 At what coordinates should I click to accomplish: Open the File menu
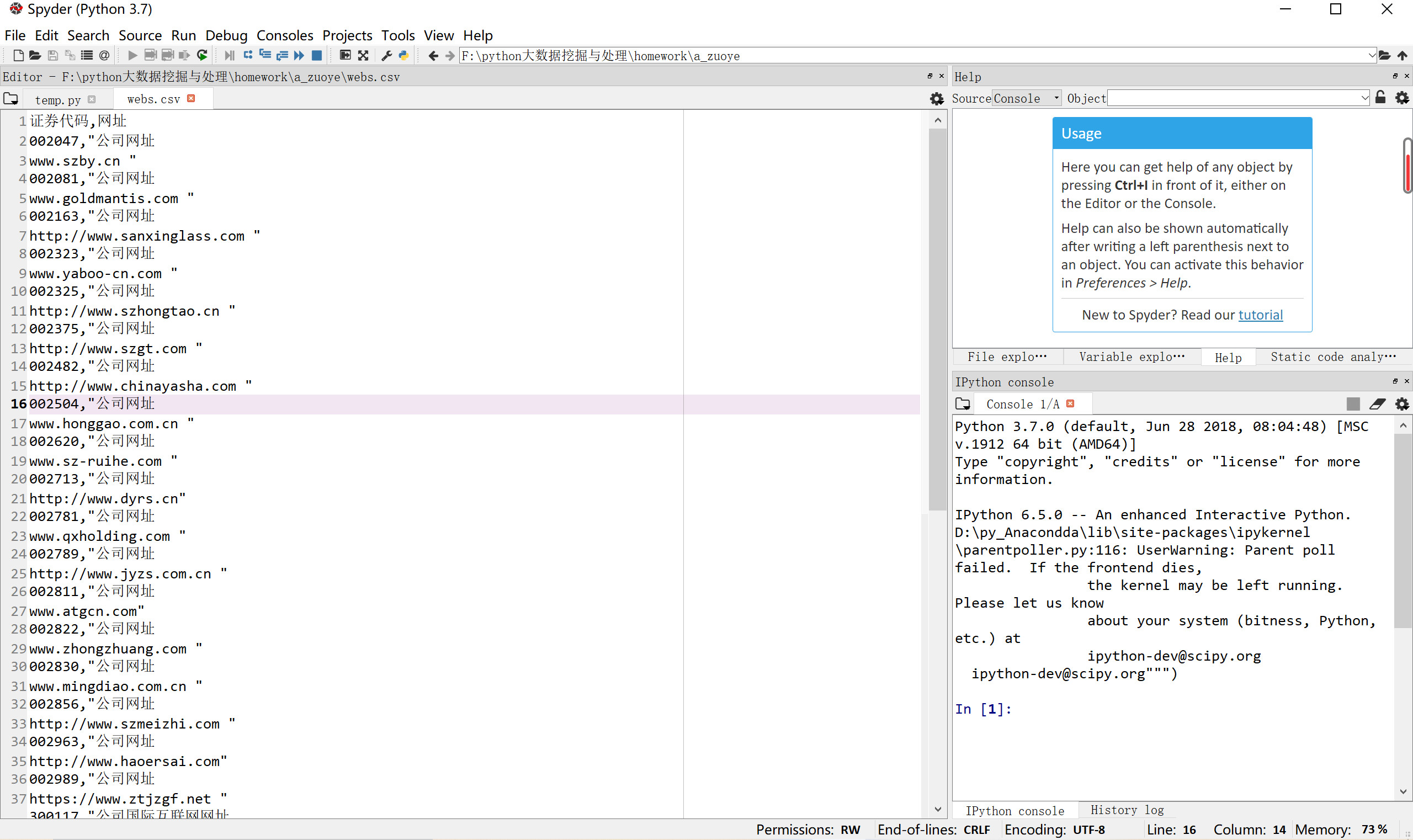[15, 35]
